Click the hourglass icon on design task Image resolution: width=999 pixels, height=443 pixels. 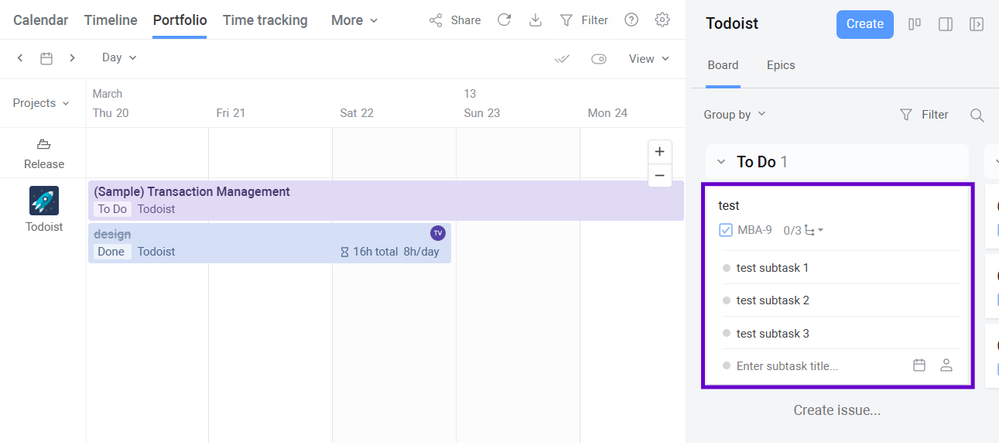click(x=345, y=252)
